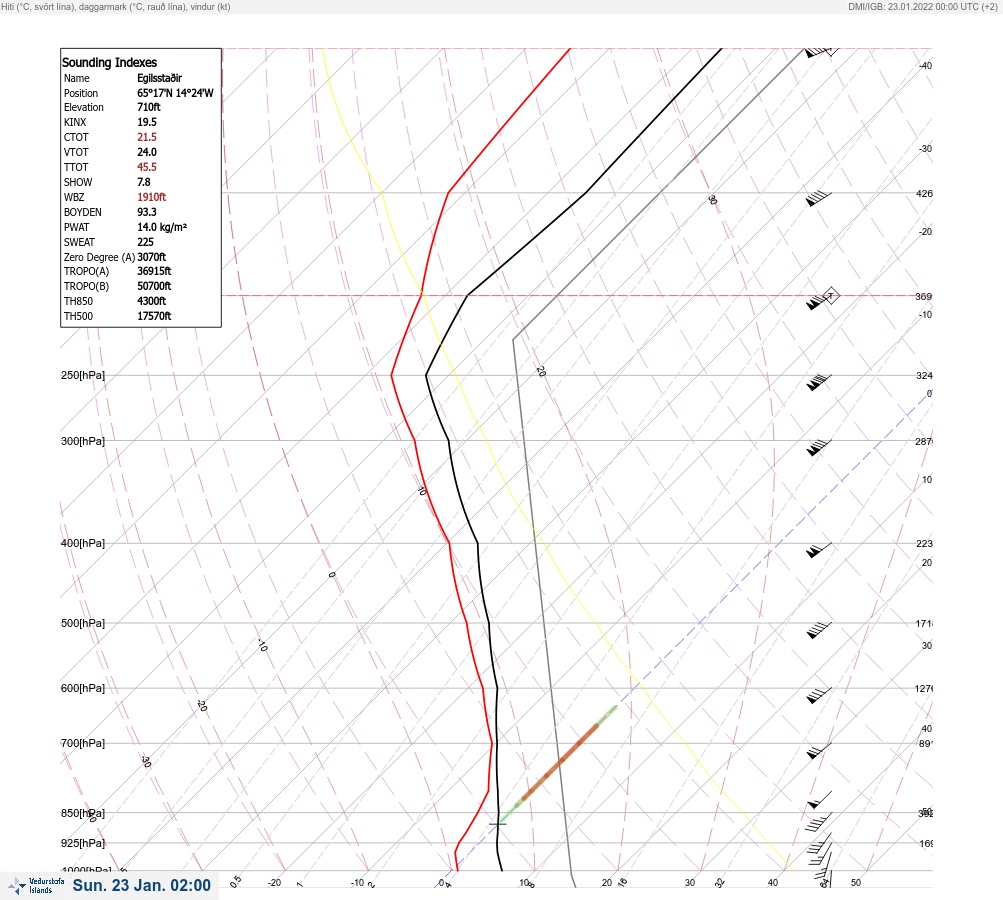Click the red WBZ value 1910ft
This screenshot has width=1003, height=900.
(x=151, y=197)
